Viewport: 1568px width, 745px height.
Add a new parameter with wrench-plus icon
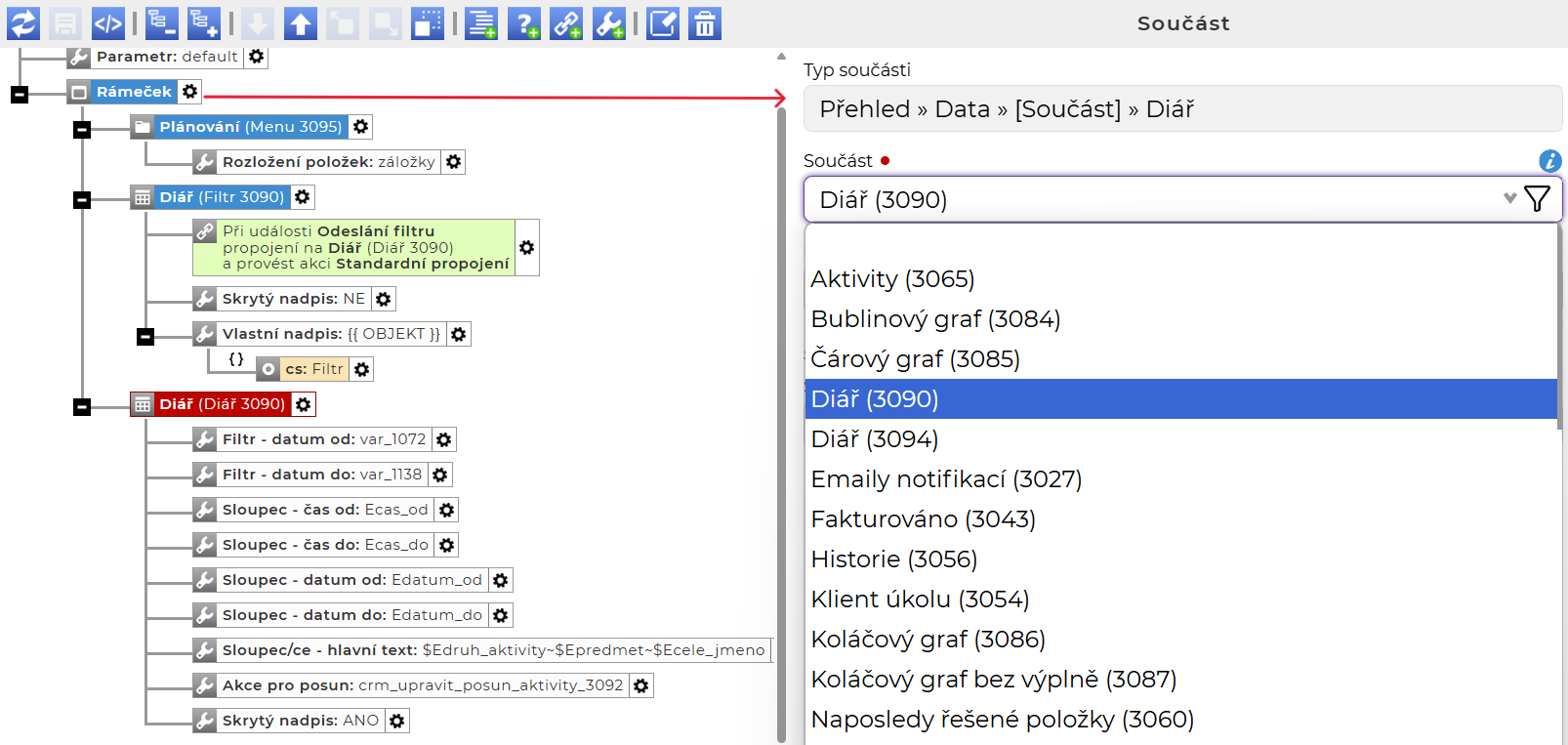(x=609, y=23)
